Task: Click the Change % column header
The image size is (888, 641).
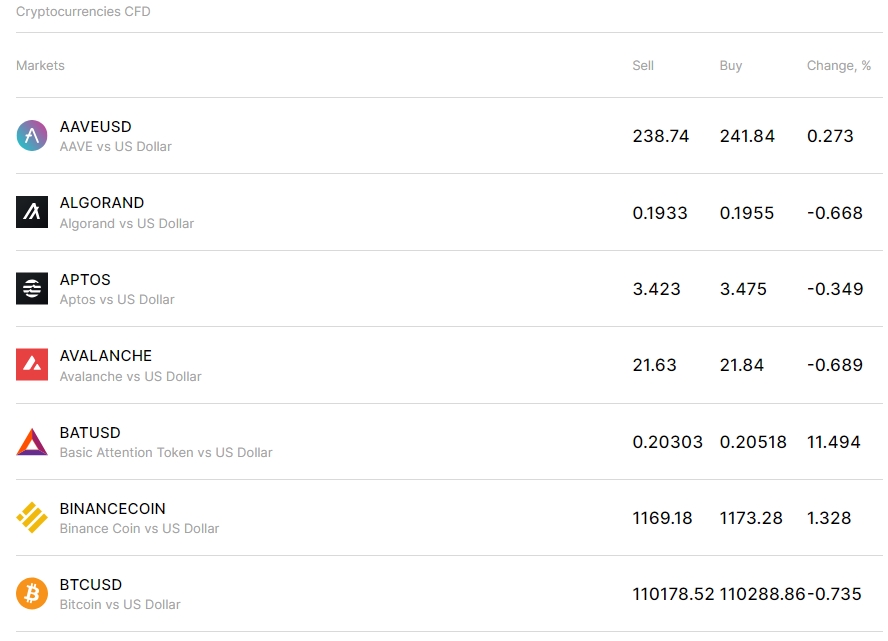Action: 836,65
